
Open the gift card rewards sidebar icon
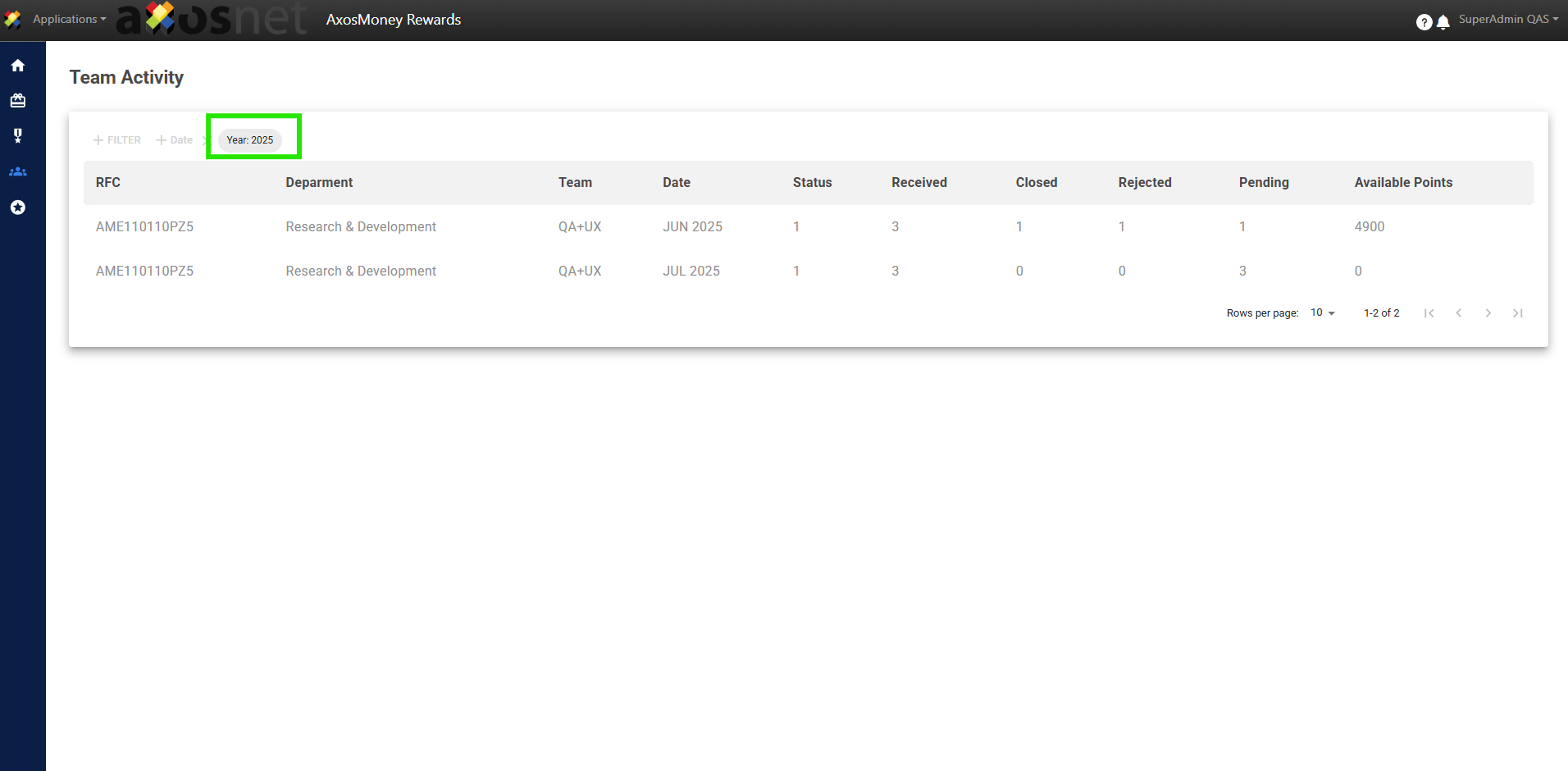(18, 101)
